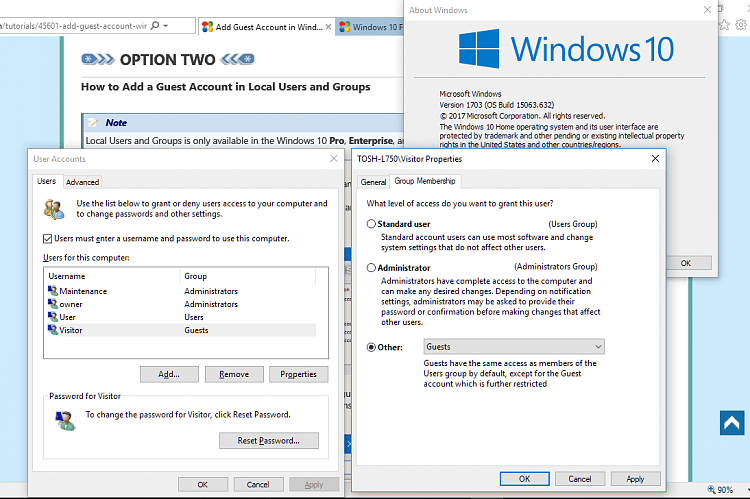Select the Maintenance user row
The width and height of the screenshot is (750, 499).
pos(182,291)
